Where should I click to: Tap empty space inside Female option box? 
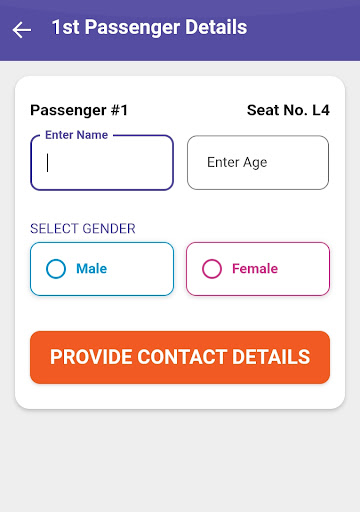[x=303, y=269]
